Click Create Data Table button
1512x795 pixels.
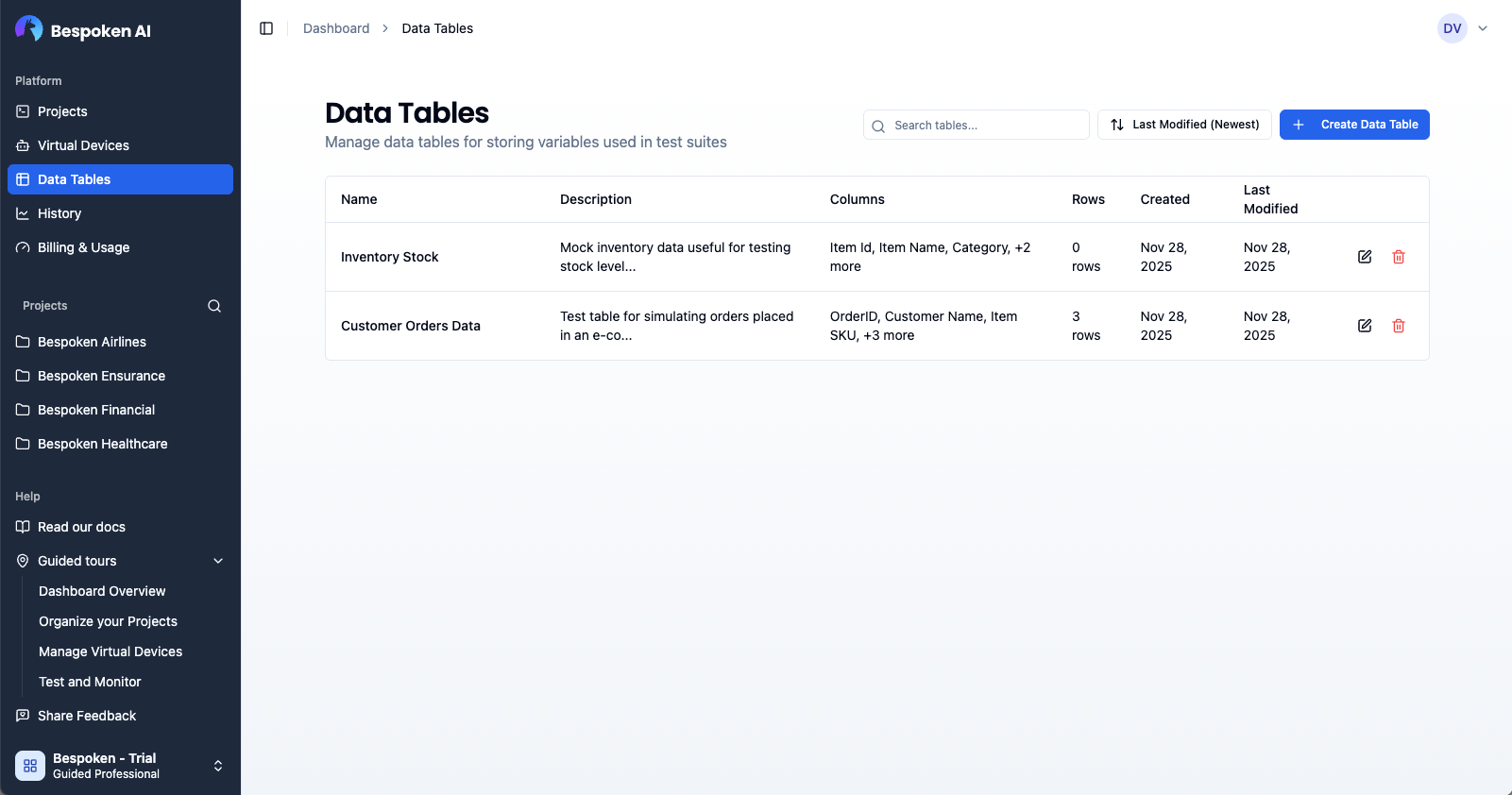[1354, 125]
